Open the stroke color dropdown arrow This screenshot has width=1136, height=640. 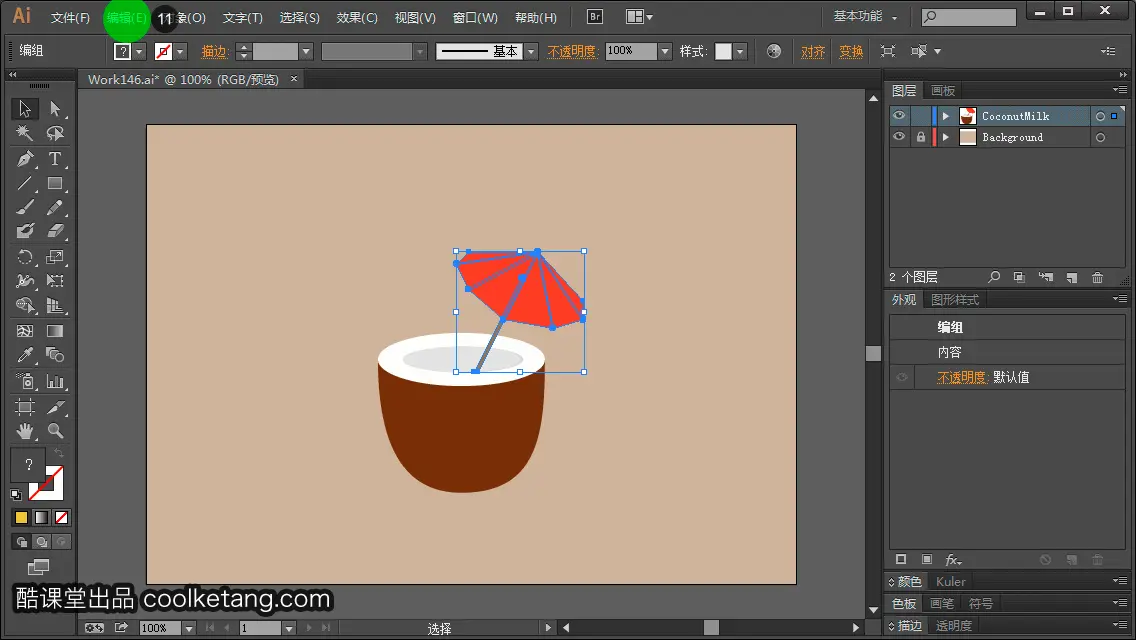tap(180, 51)
